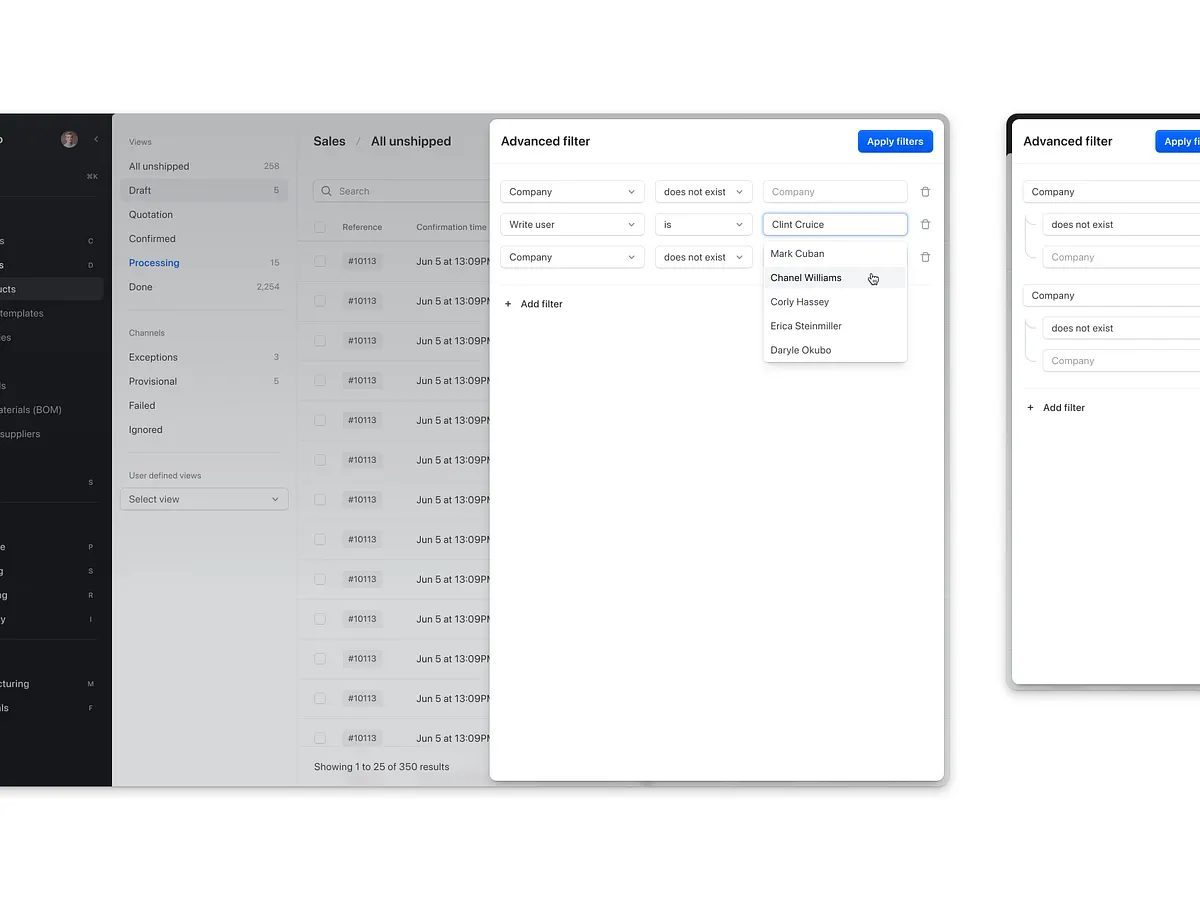1200x900 pixels.
Task: Click the cut-off Apply button in the right-hand panel
Action: (1178, 142)
